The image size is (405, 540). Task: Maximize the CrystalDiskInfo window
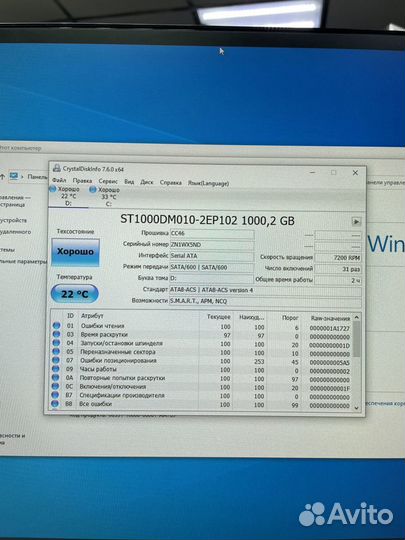pyautogui.click(x=333, y=172)
